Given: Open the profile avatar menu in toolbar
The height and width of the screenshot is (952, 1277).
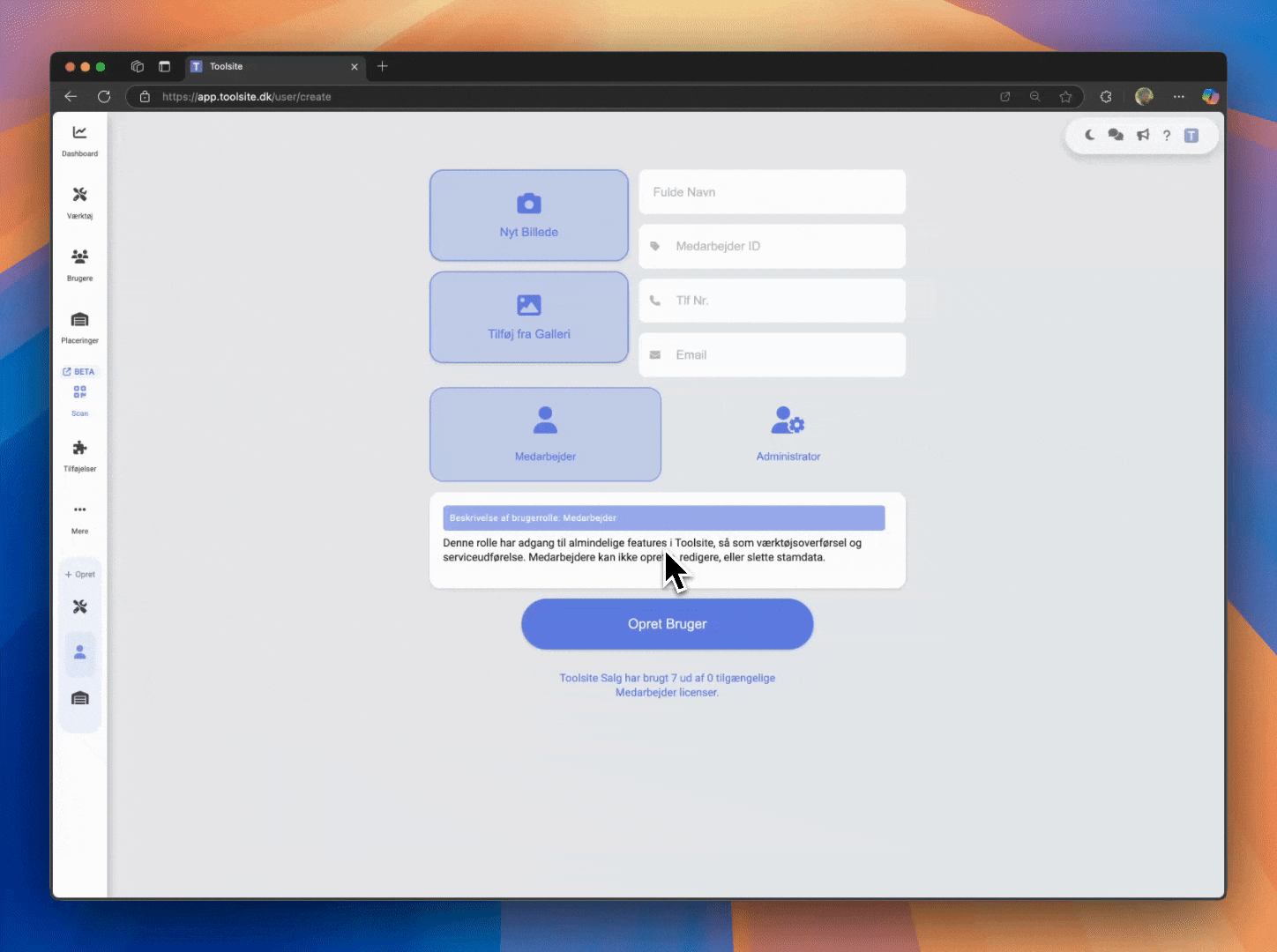Looking at the screenshot, I should click(x=1144, y=97).
